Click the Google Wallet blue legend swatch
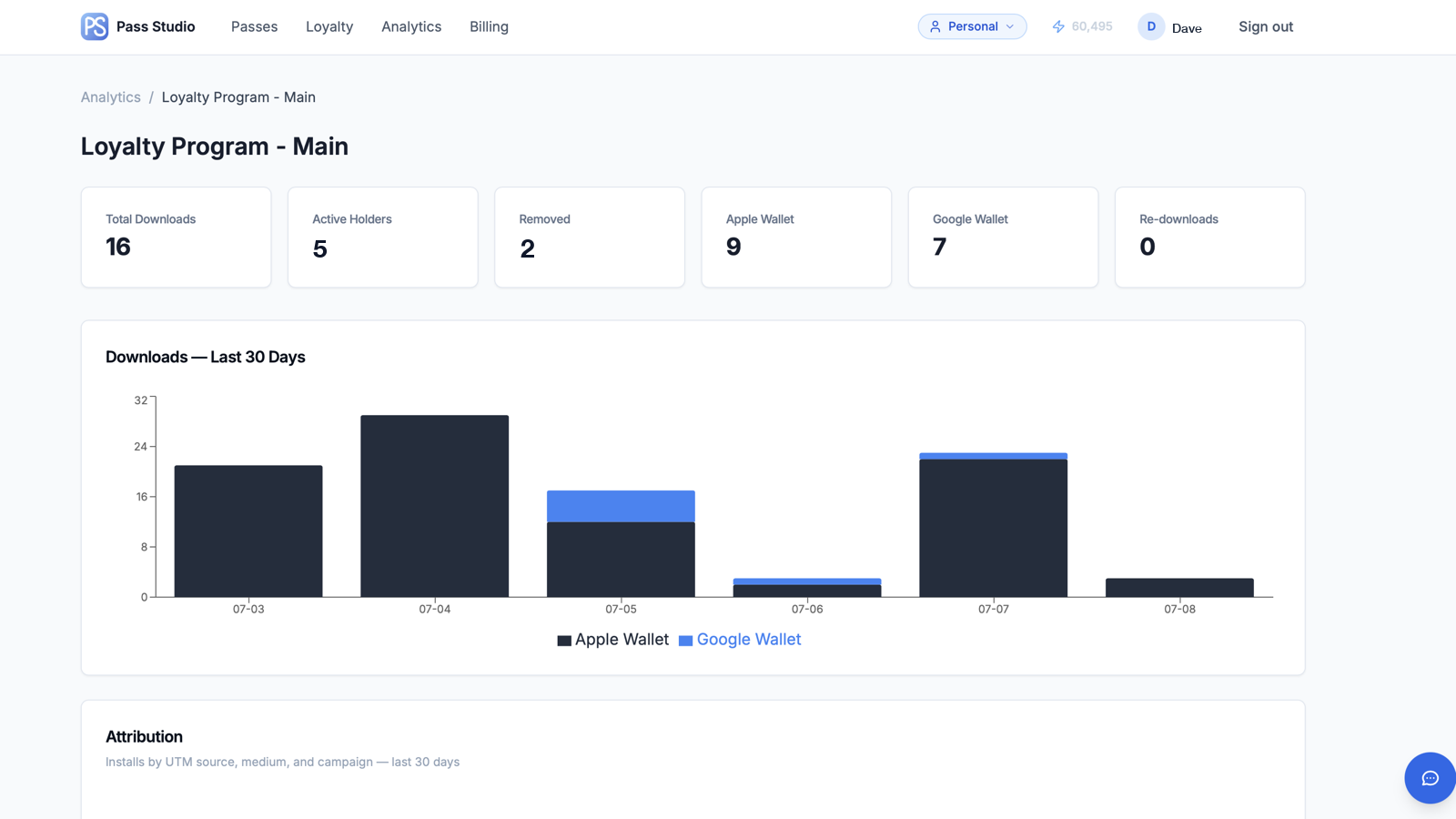Screen dimensions: 1456x819 tap(686, 641)
